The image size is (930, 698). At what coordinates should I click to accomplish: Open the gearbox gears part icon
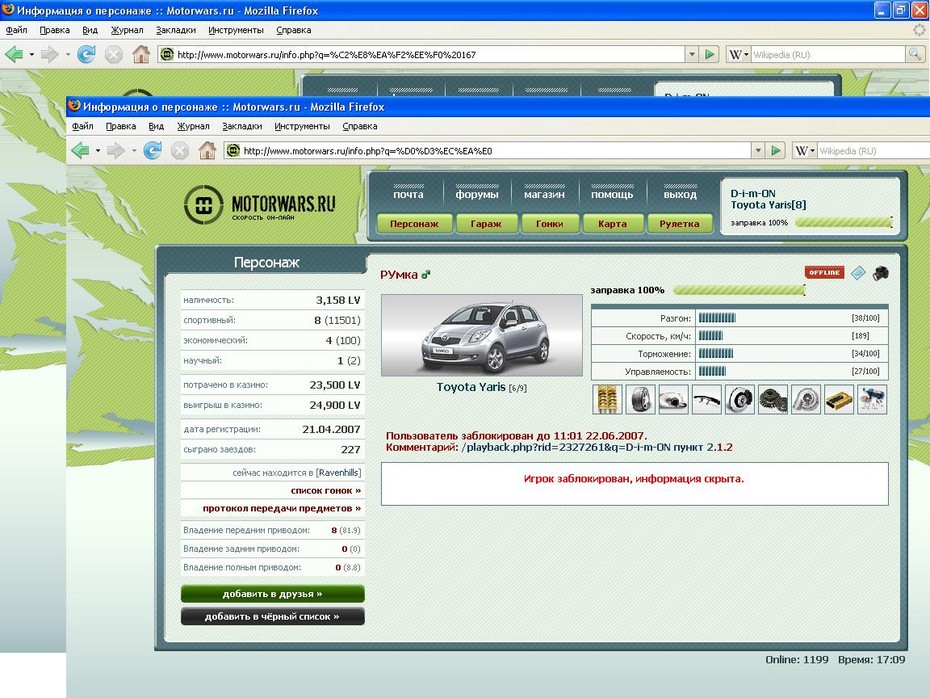tap(773, 399)
